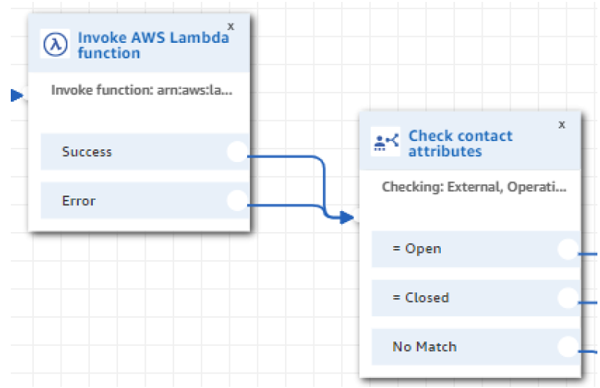
Task: Click the Check contact attributes branch icon
Action: 386,142
